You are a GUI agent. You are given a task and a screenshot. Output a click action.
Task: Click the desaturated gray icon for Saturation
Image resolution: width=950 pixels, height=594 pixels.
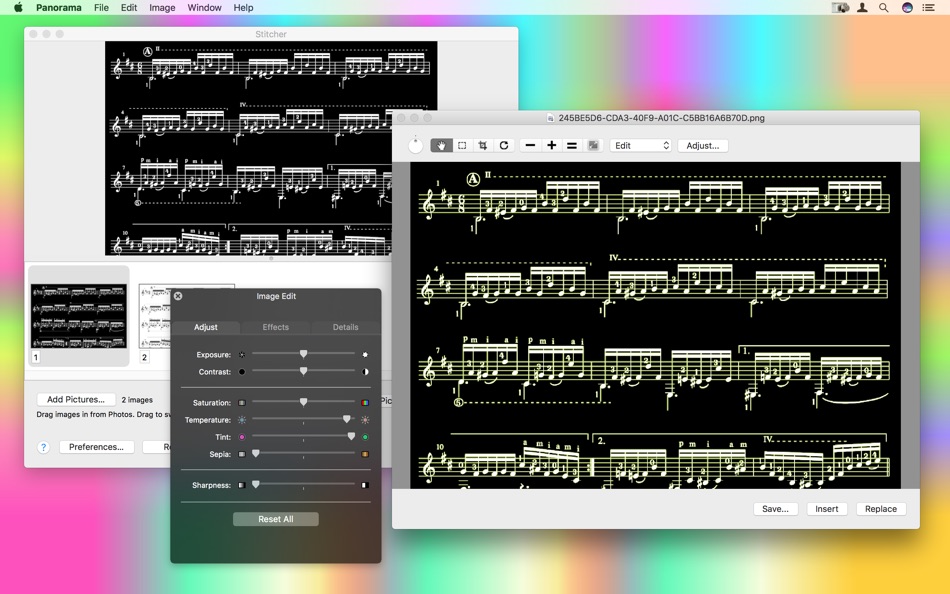(242, 402)
